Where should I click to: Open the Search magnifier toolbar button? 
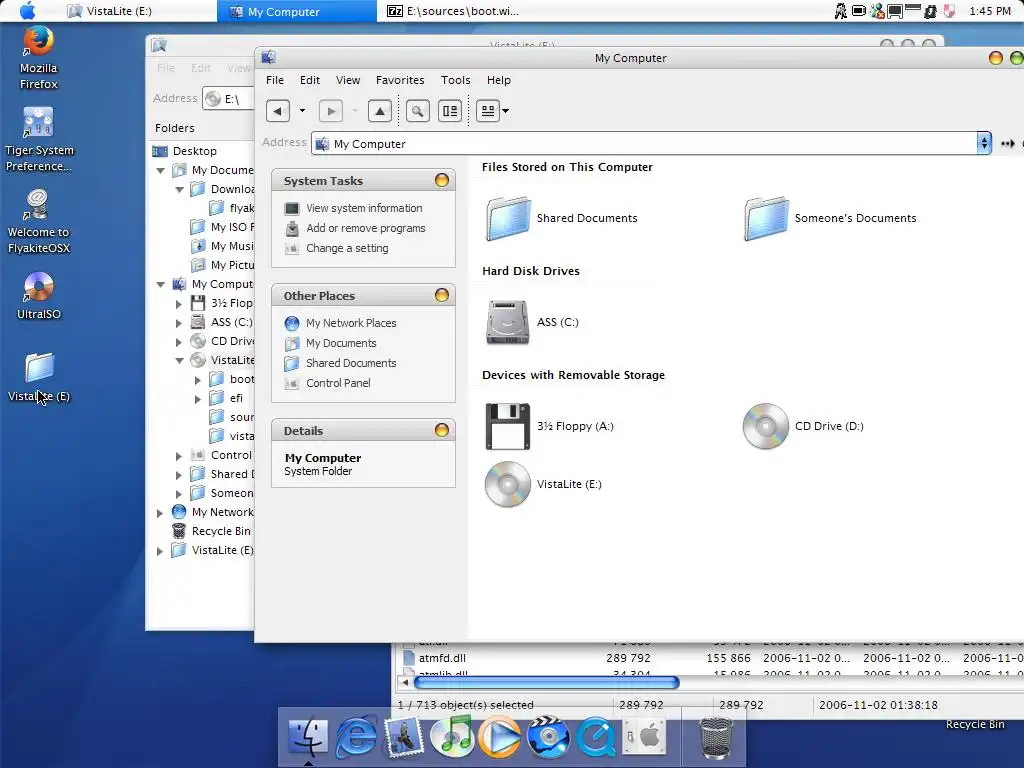pyautogui.click(x=418, y=111)
